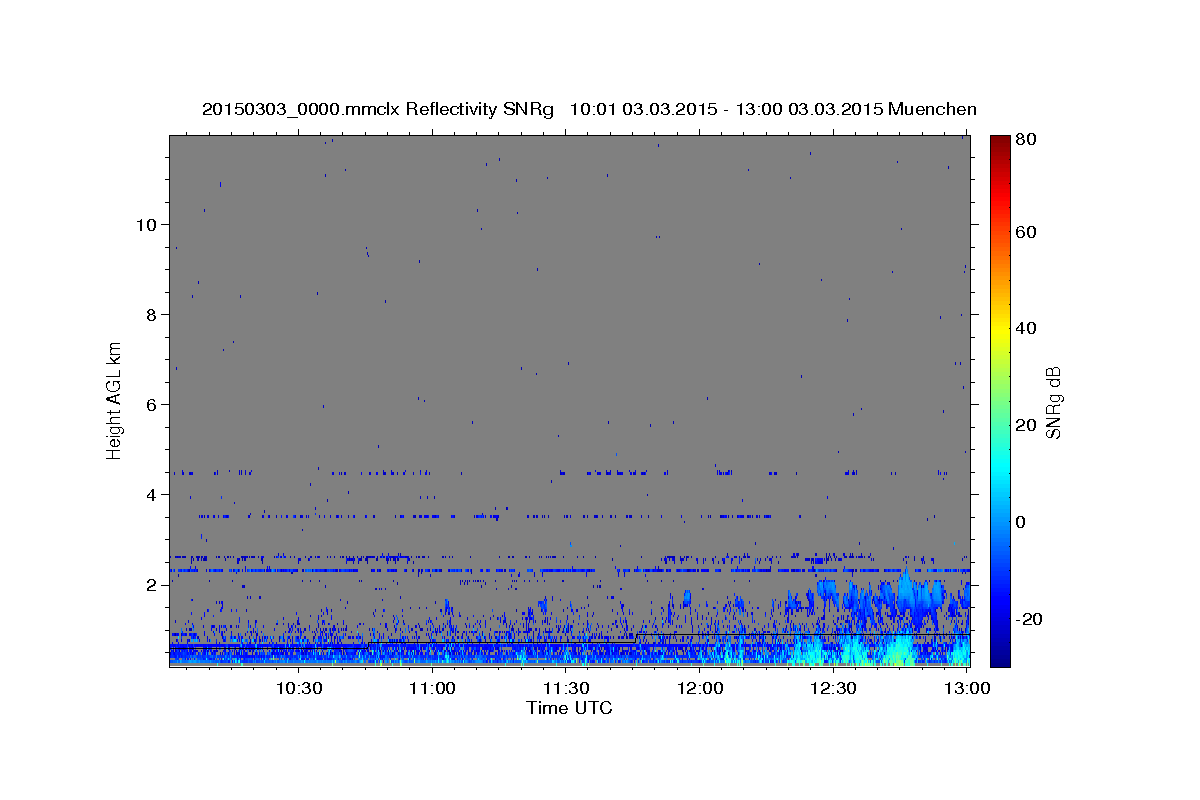Click the 10:30 time axis label

pyautogui.click(x=298, y=688)
